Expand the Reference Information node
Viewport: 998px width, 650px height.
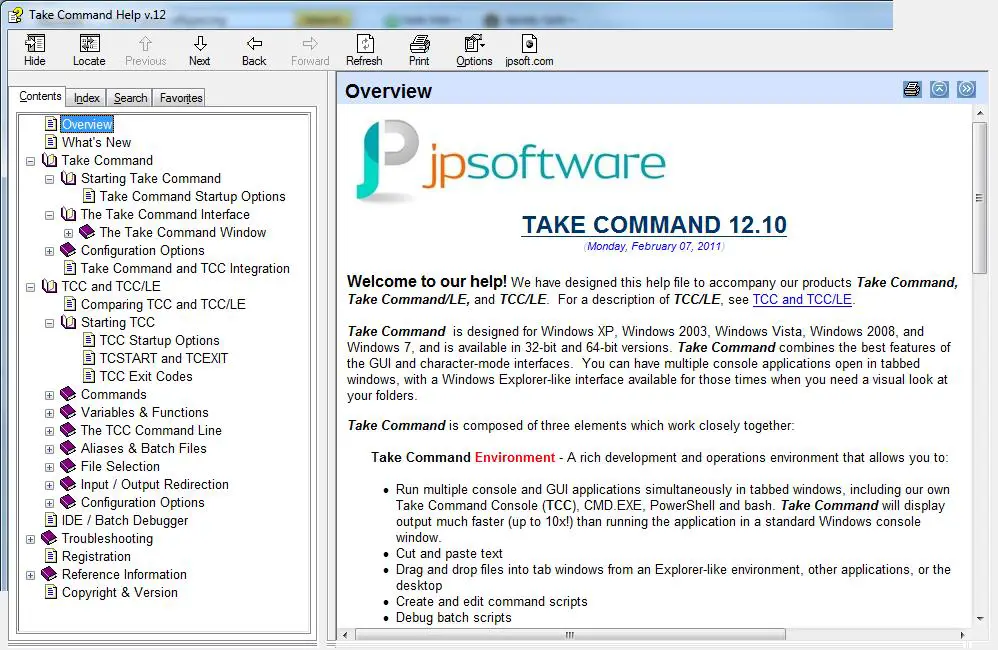pyautogui.click(x=30, y=575)
